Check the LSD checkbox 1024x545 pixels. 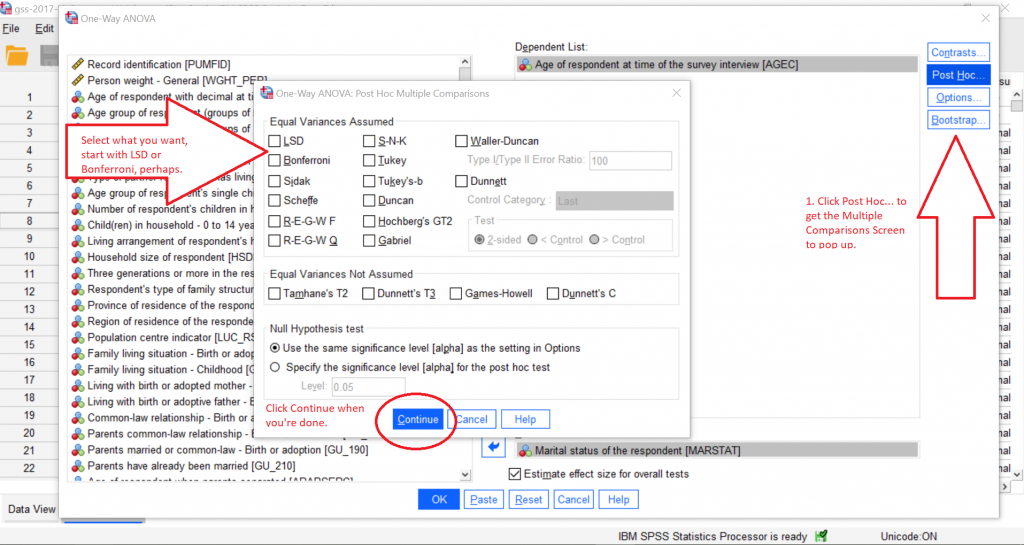274,141
